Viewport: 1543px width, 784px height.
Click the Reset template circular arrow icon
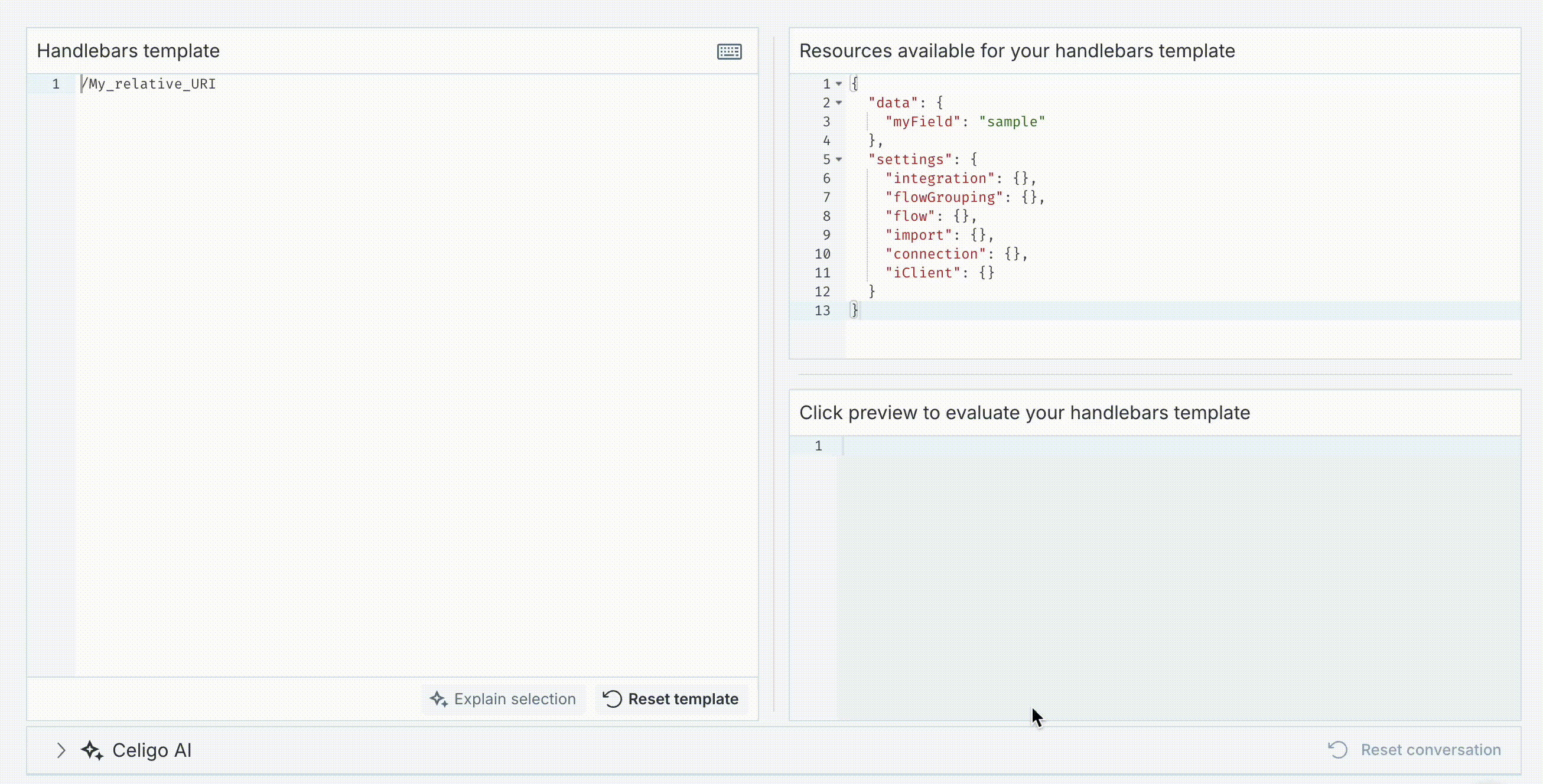(x=612, y=699)
